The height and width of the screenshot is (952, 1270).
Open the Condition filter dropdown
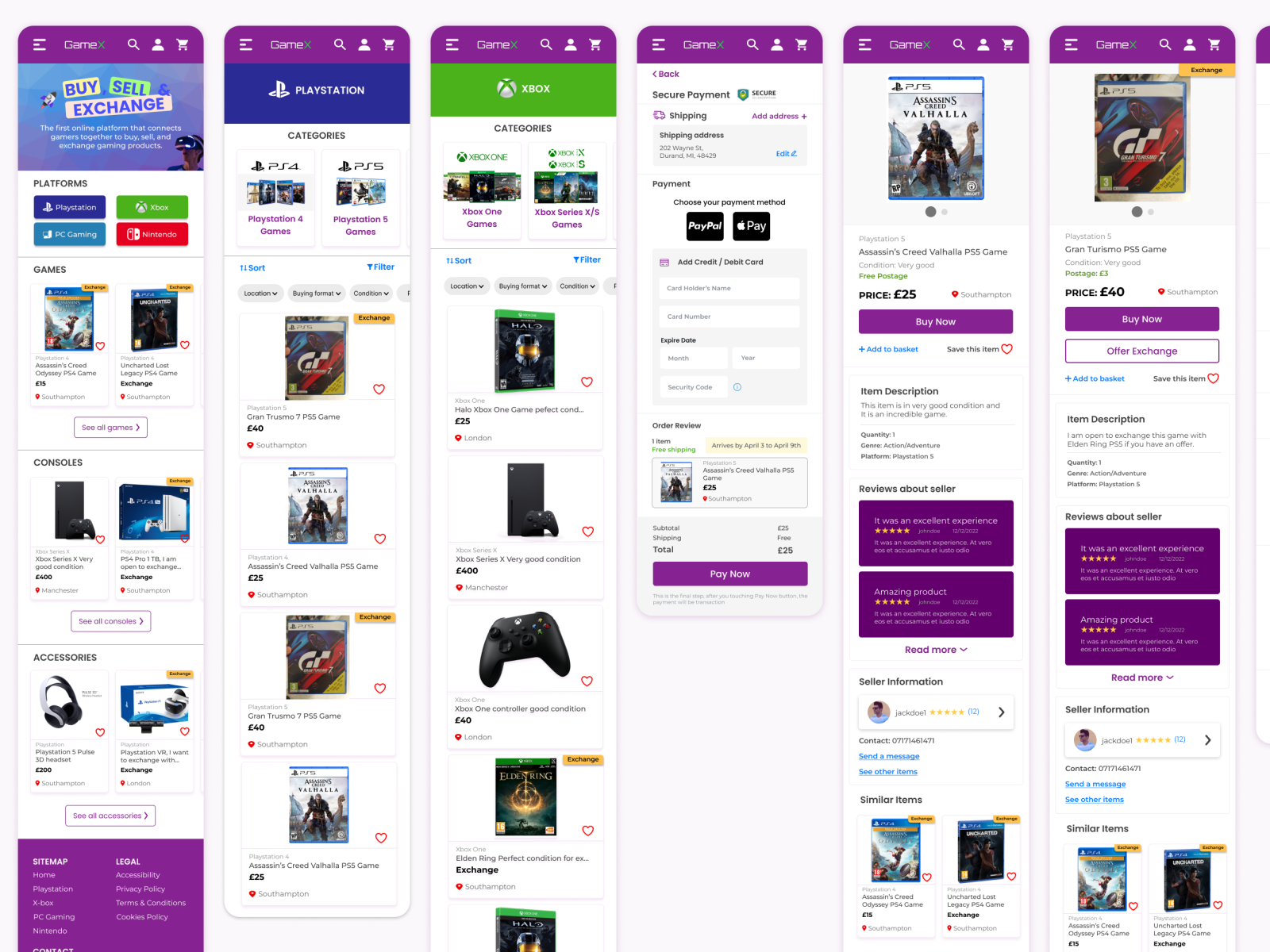371,294
